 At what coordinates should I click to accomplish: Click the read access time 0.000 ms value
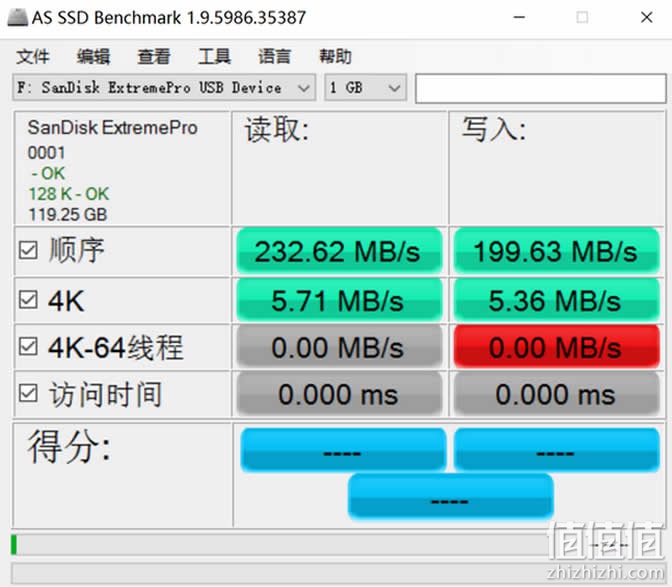coord(339,394)
